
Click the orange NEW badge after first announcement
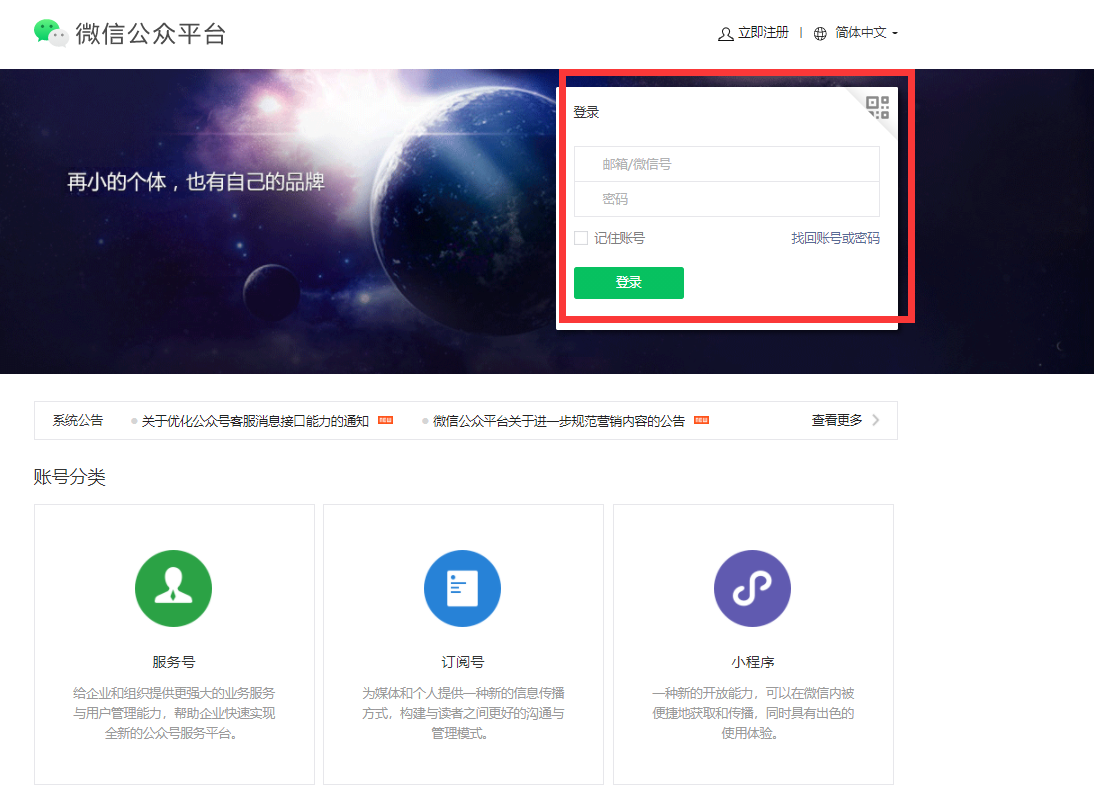click(x=385, y=421)
